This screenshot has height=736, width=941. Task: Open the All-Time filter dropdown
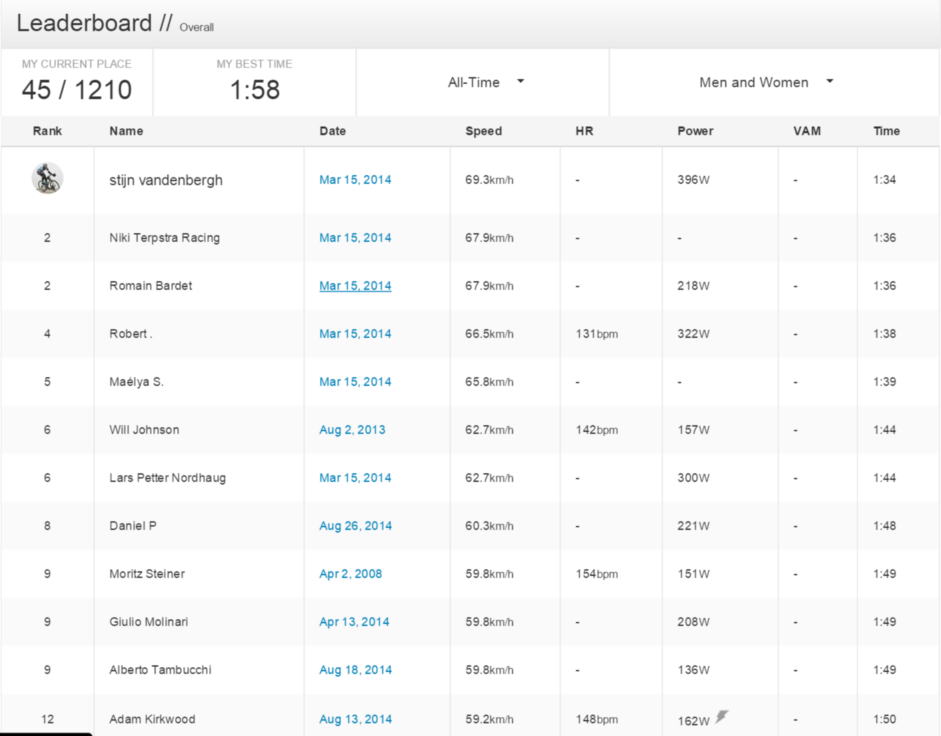486,83
